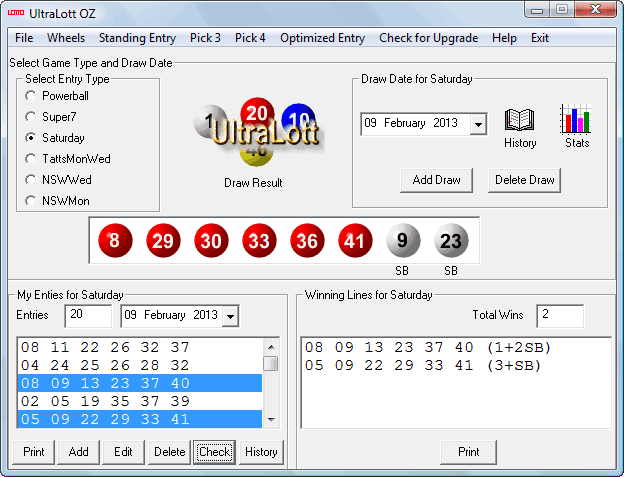Click red ball number 29

tap(163, 240)
